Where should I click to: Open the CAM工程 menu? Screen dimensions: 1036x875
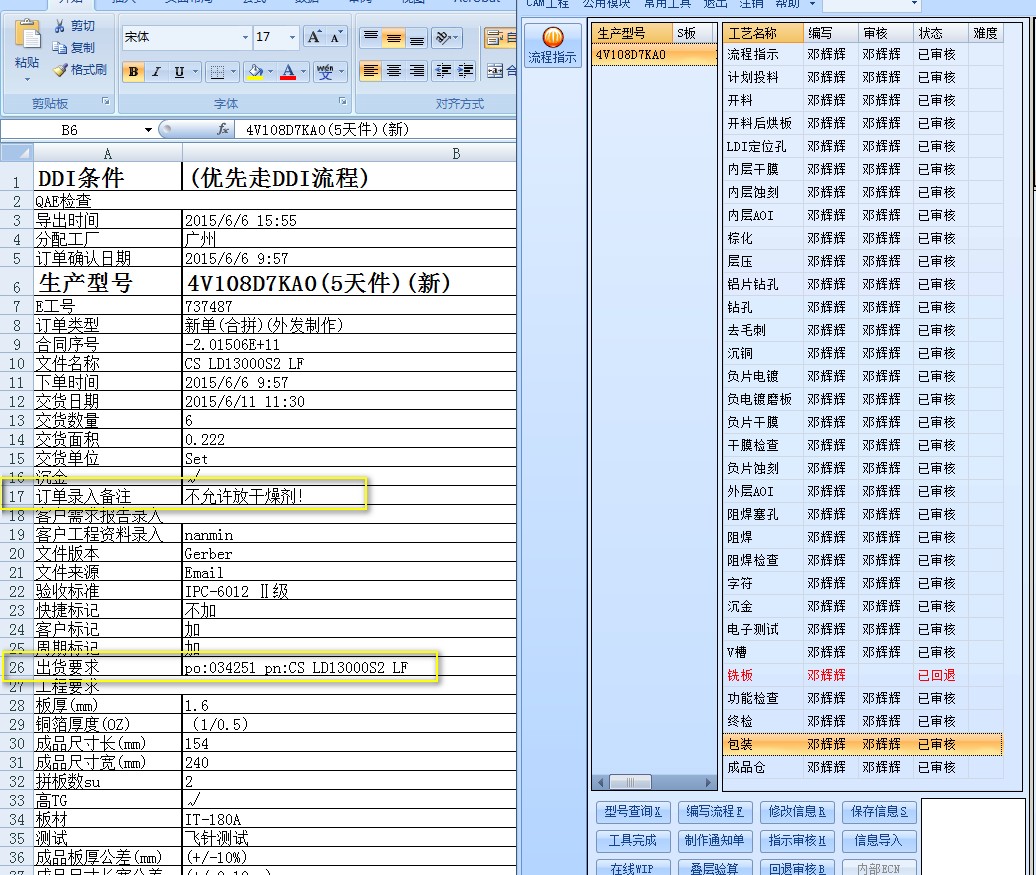(x=547, y=4)
